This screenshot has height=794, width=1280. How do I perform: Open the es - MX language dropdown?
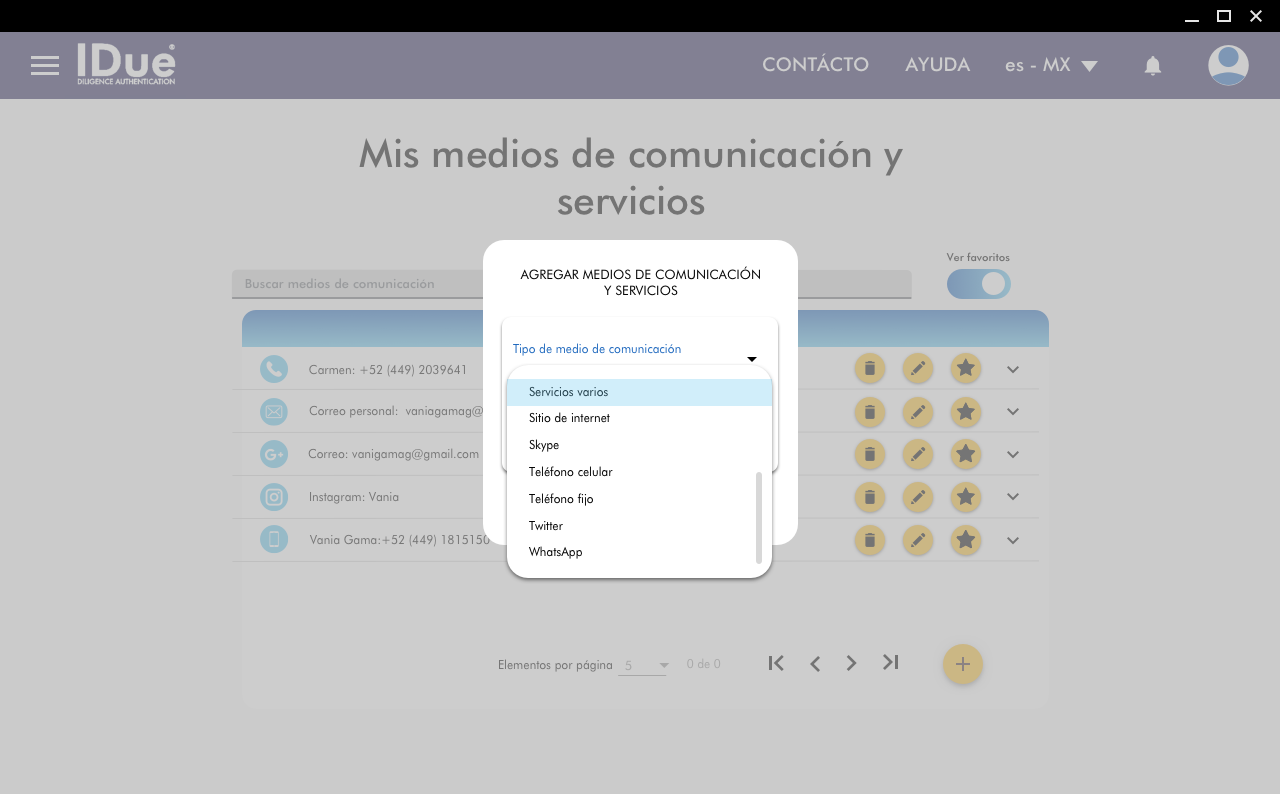coord(1051,65)
